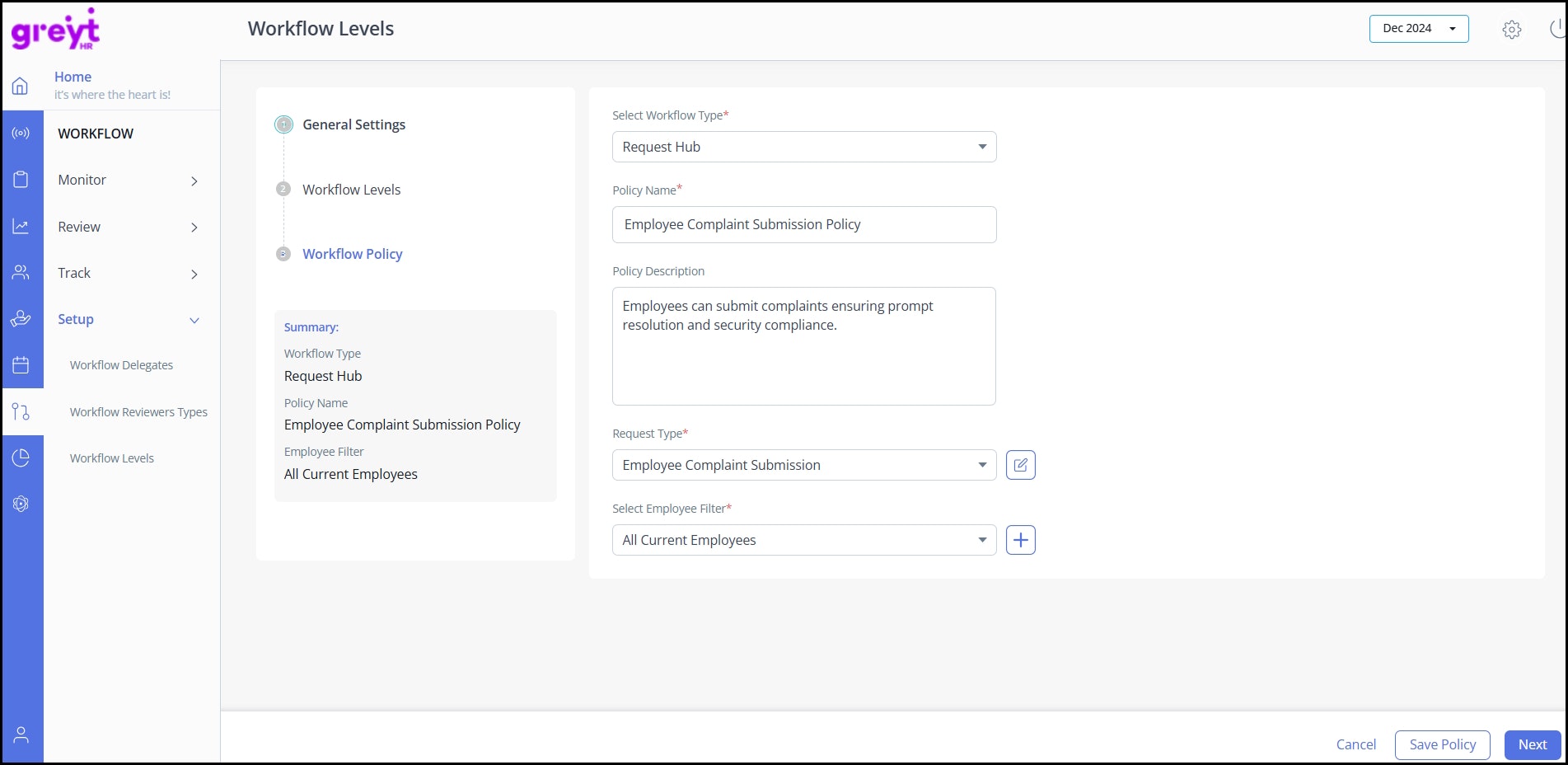Click the Save Policy button
The width and height of the screenshot is (1568, 765).
point(1442,744)
